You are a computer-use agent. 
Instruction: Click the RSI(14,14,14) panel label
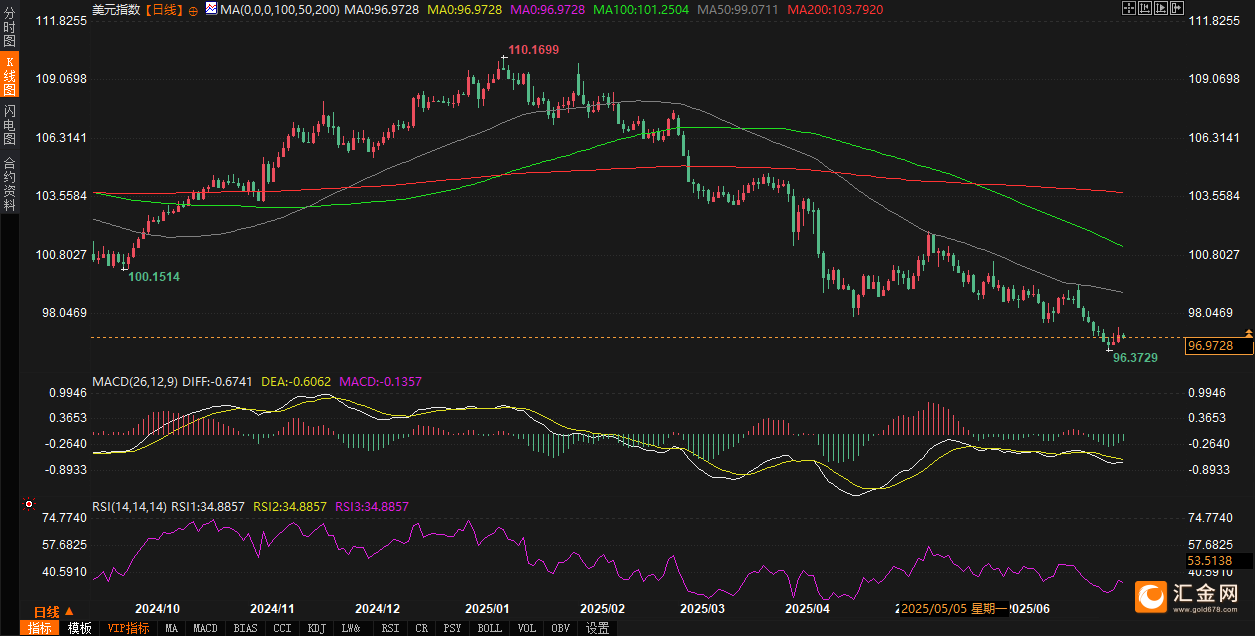point(128,507)
